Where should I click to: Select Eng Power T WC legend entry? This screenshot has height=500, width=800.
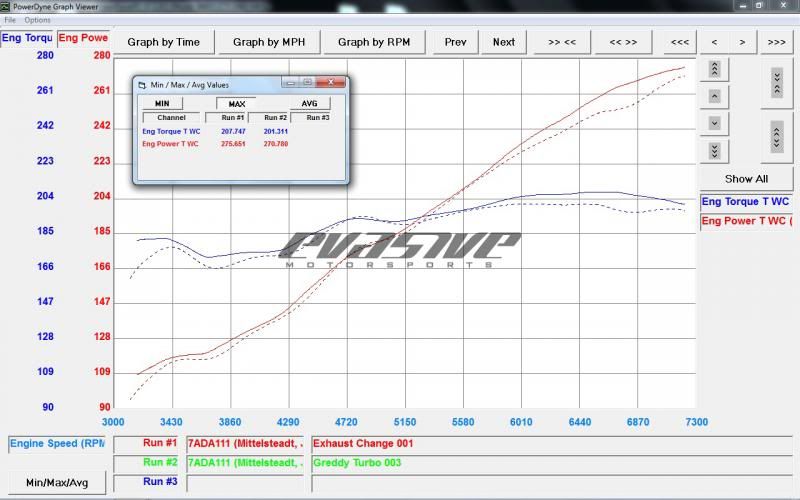(745, 221)
